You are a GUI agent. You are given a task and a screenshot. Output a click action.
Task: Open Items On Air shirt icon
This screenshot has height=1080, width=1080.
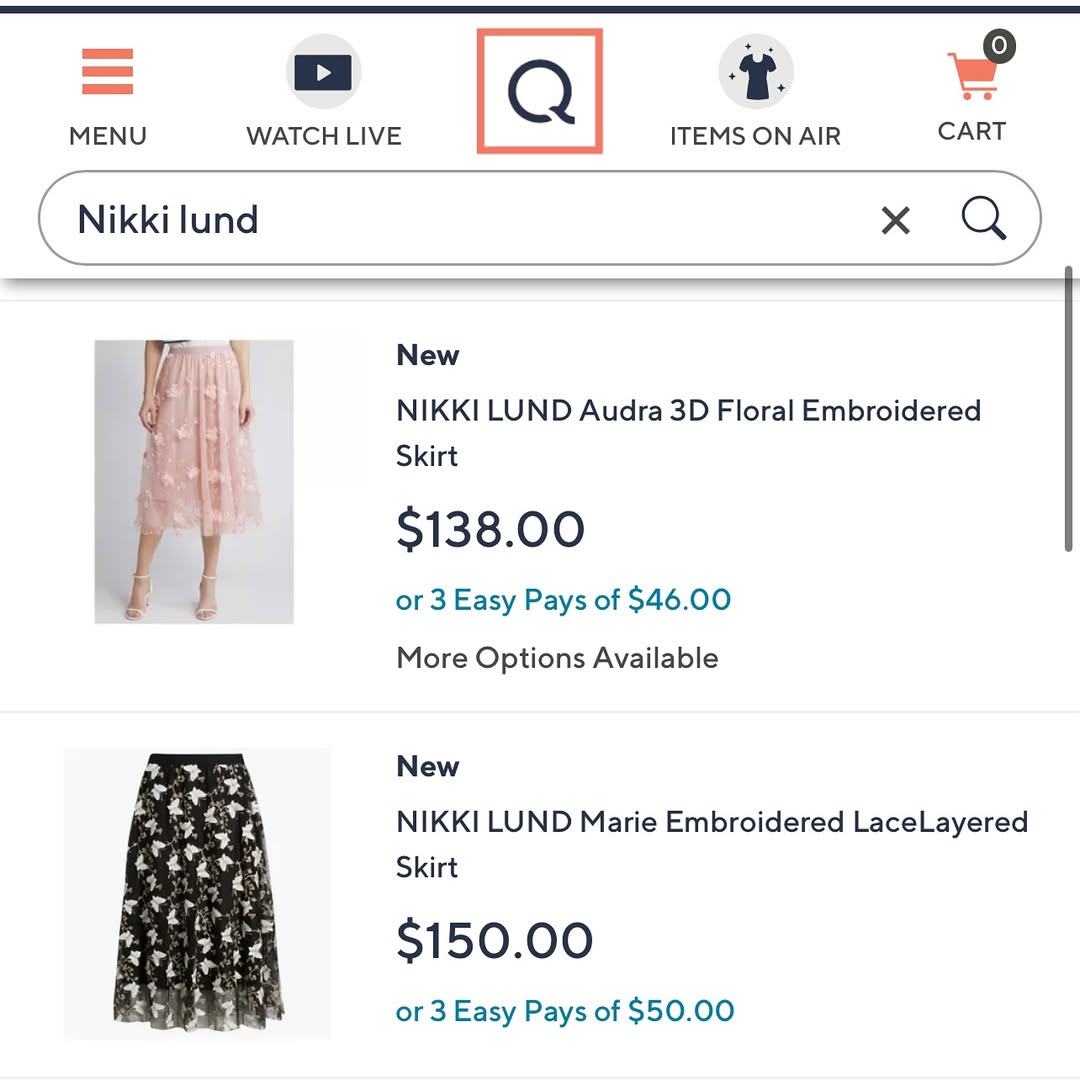756,72
